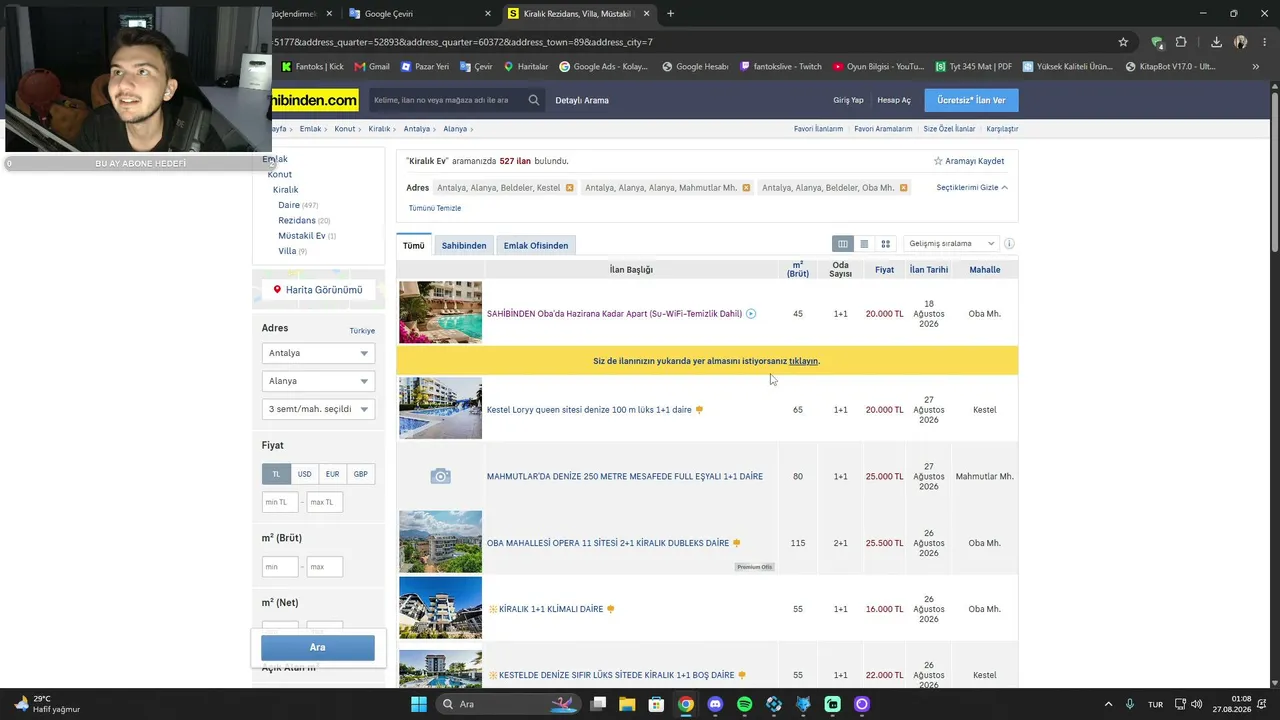Select the EUR currency option
This screenshot has width=1280, height=720.
click(x=332, y=474)
